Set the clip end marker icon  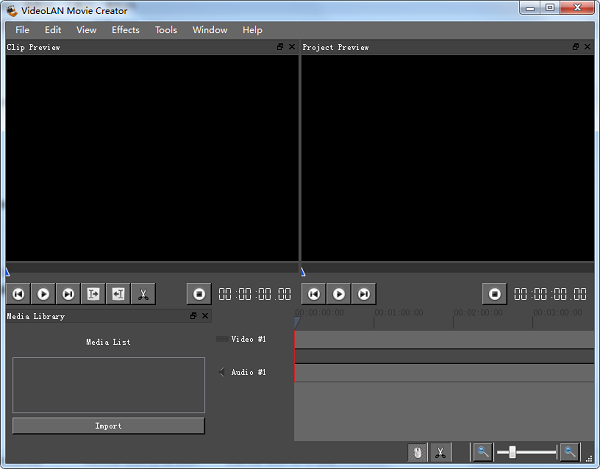pyautogui.click(x=118, y=294)
